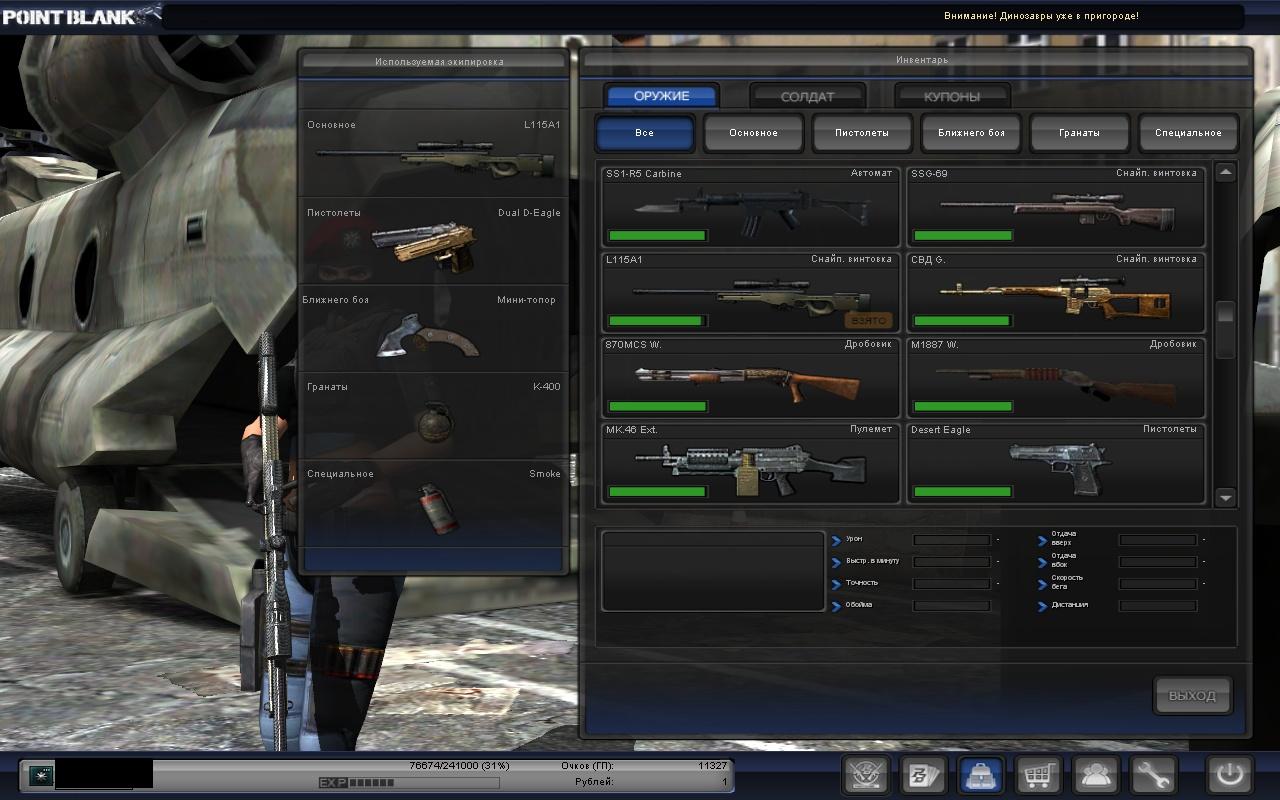Open the Купоны tab
Viewport: 1280px width, 800px height.
pyautogui.click(x=951, y=97)
